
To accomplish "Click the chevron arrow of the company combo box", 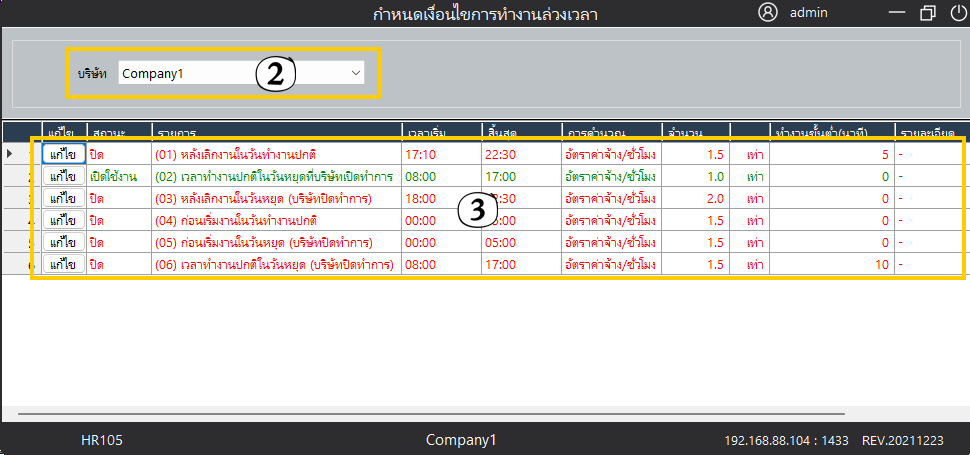I will (355, 73).
